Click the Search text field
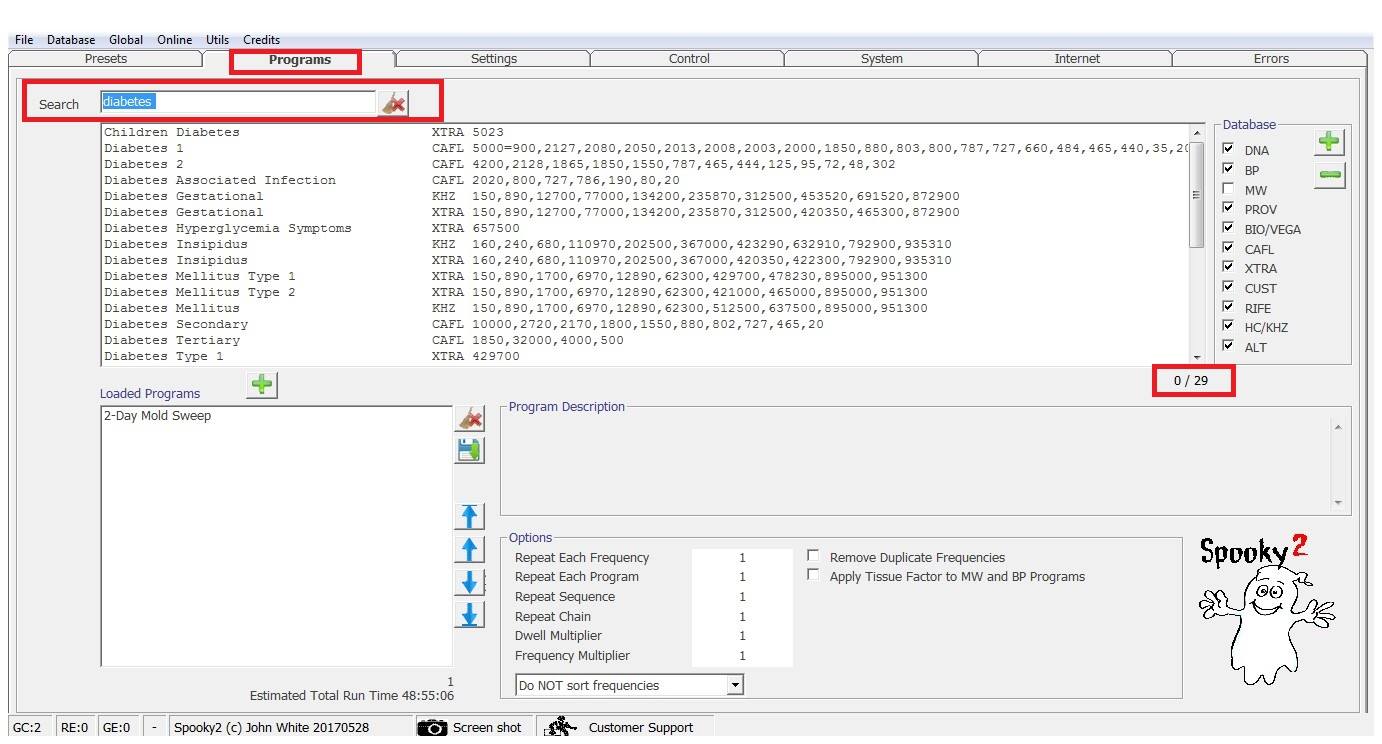This screenshot has width=1382, height=744. (x=238, y=102)
